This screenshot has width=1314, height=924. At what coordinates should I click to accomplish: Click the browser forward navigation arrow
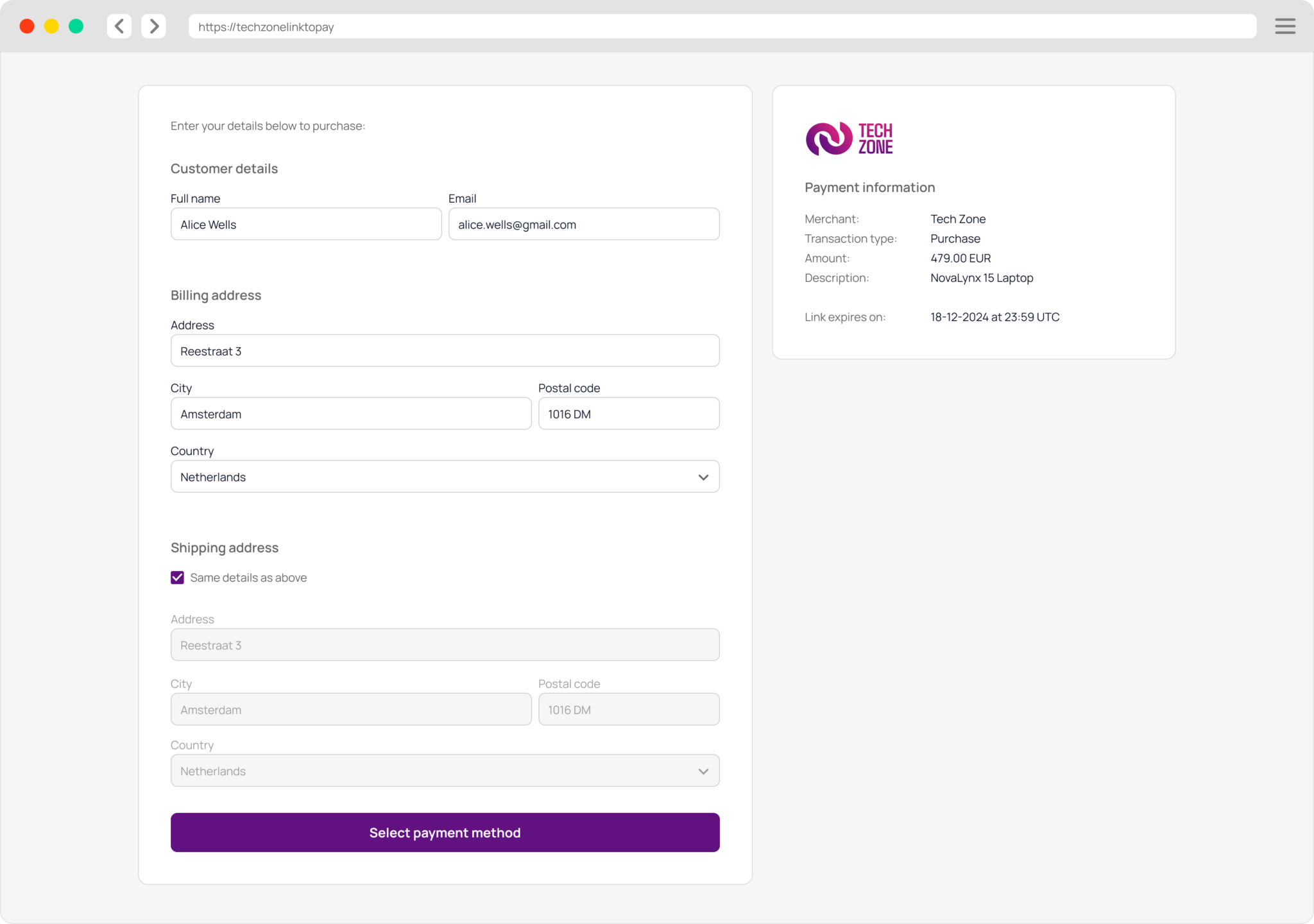click(153, 26)
